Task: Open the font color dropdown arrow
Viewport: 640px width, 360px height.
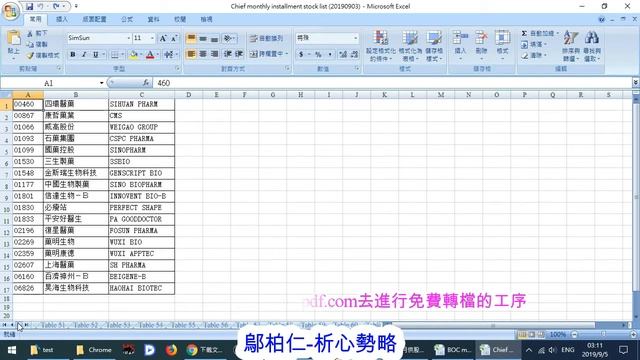Action: pyautogui.click(x=158, y=54)
